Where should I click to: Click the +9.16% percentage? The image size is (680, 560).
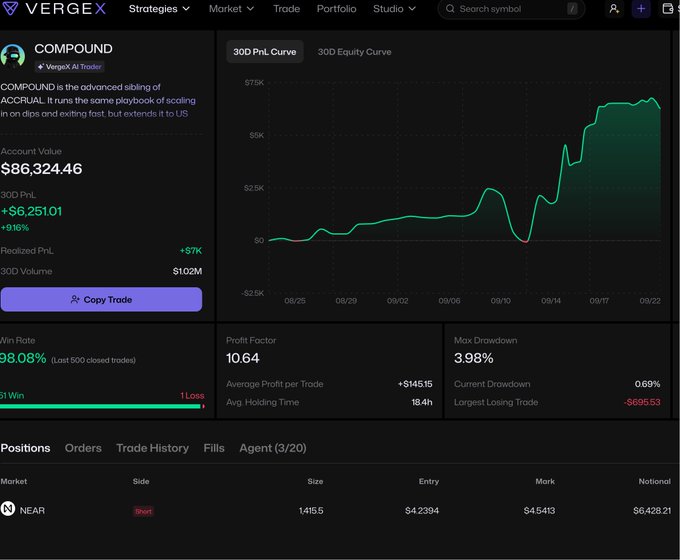coord(15,228)
